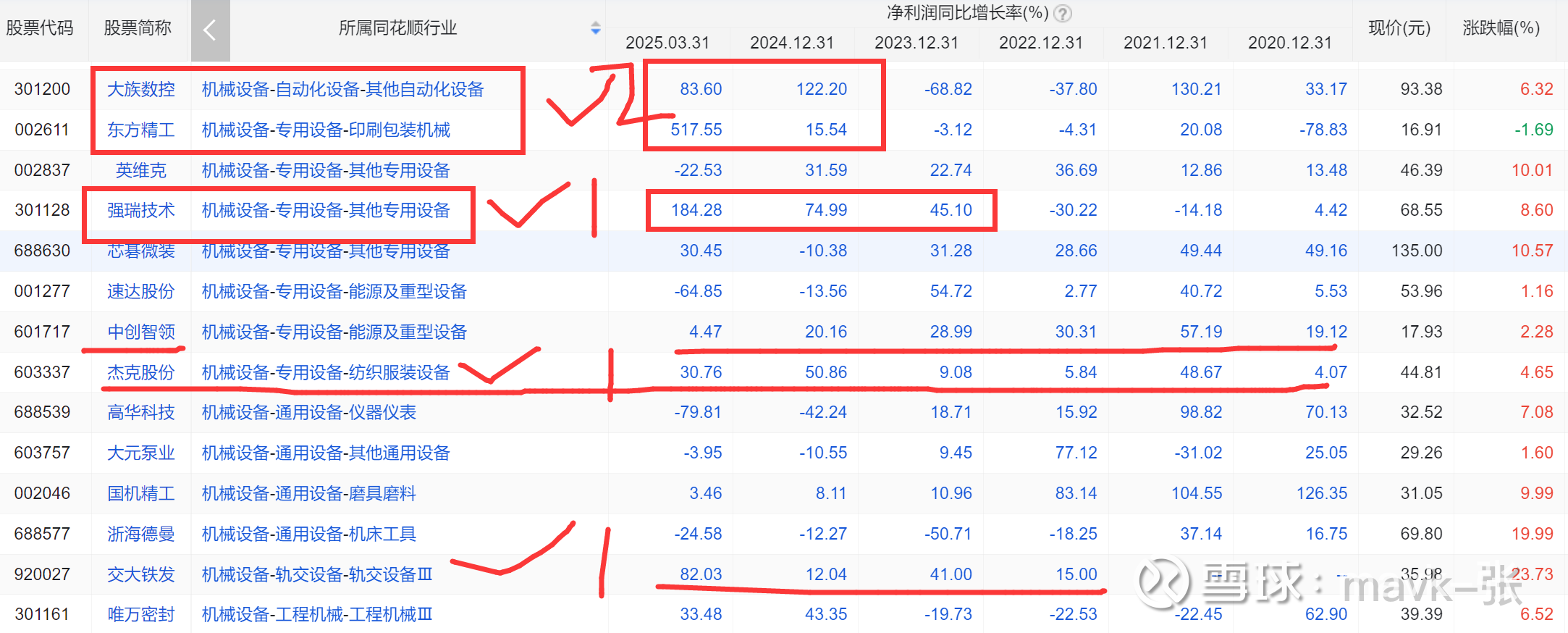Click the left arrow scroll button in header

click(210, 30)
